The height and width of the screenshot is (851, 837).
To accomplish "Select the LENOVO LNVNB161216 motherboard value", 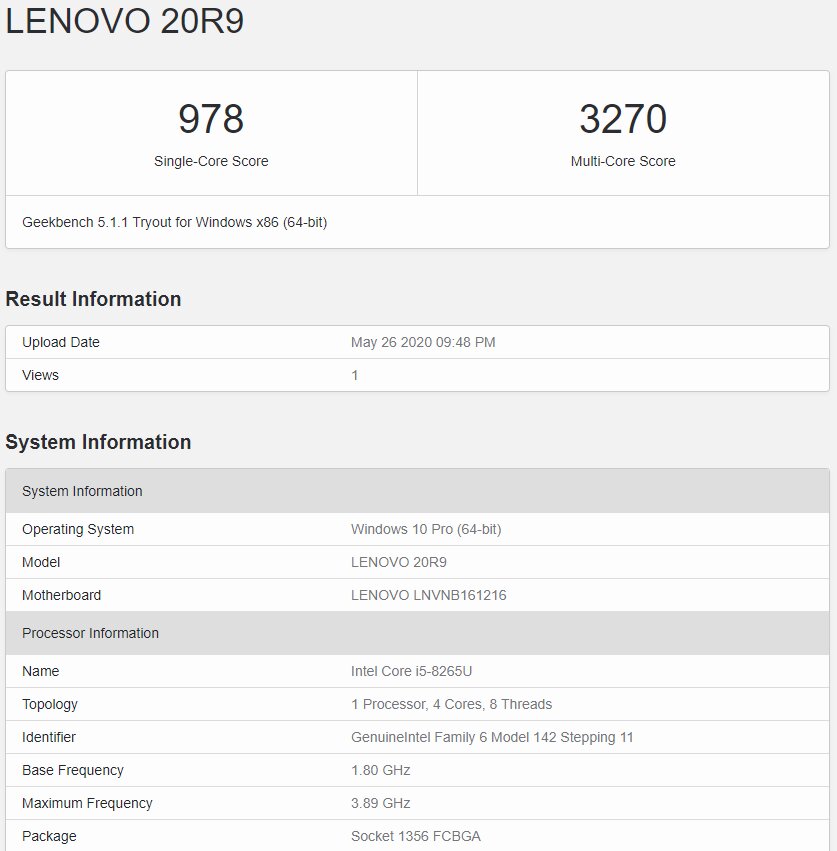I will [x=429, y=595].
